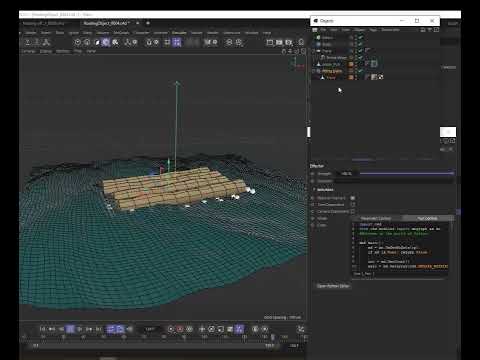Open the Help menu
Viewport: 480px width, 360px height.
coord(267,33)
